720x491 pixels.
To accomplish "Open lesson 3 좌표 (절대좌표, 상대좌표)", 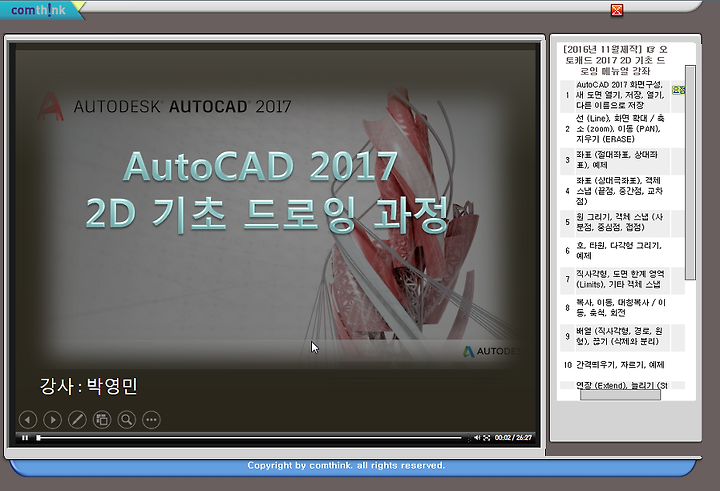I will [x=619, y=160].
